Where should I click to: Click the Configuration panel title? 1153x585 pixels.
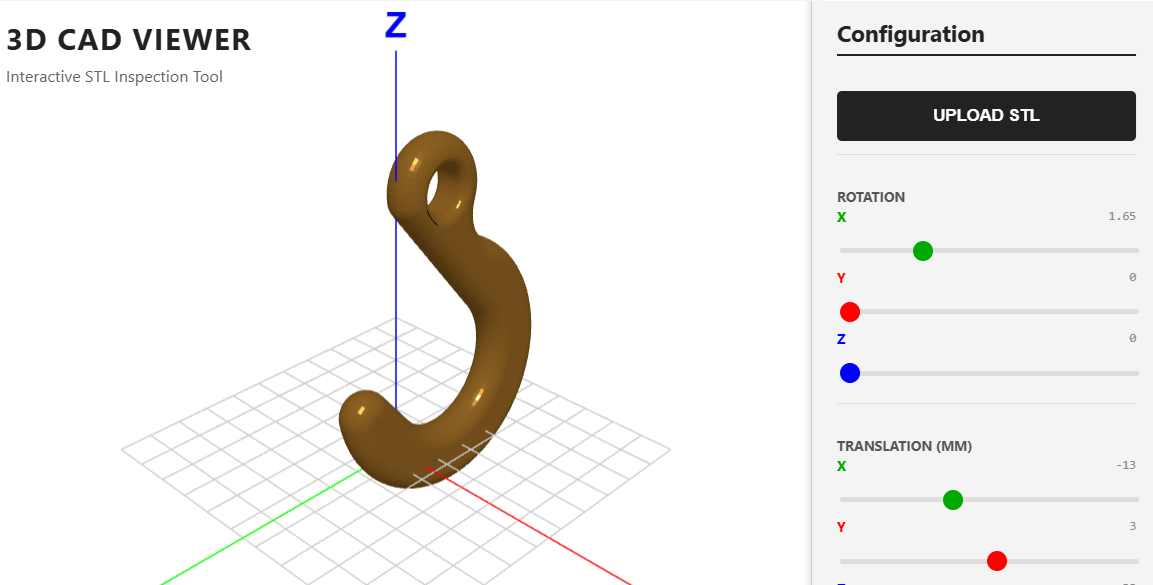tap(911, 33)
